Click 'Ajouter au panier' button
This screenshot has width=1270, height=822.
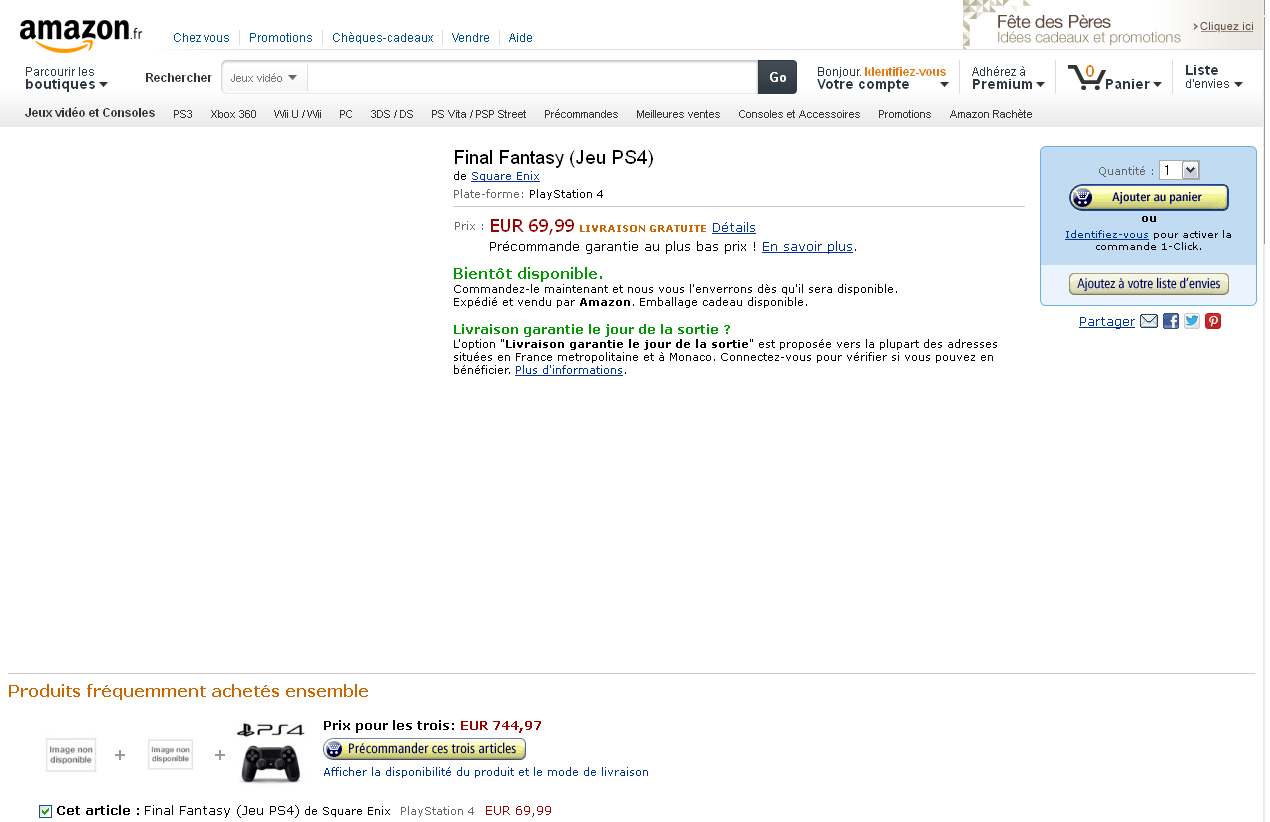1149,197
